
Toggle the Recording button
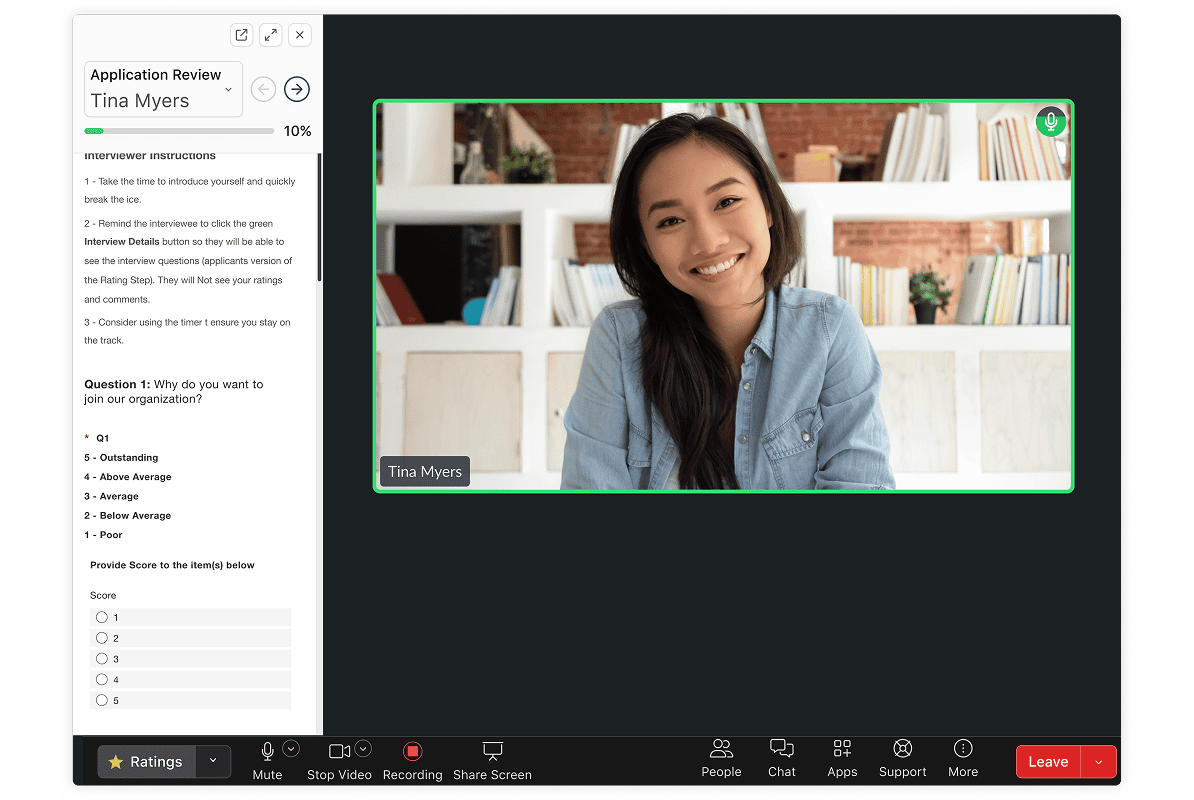click(x=412, y=761)
